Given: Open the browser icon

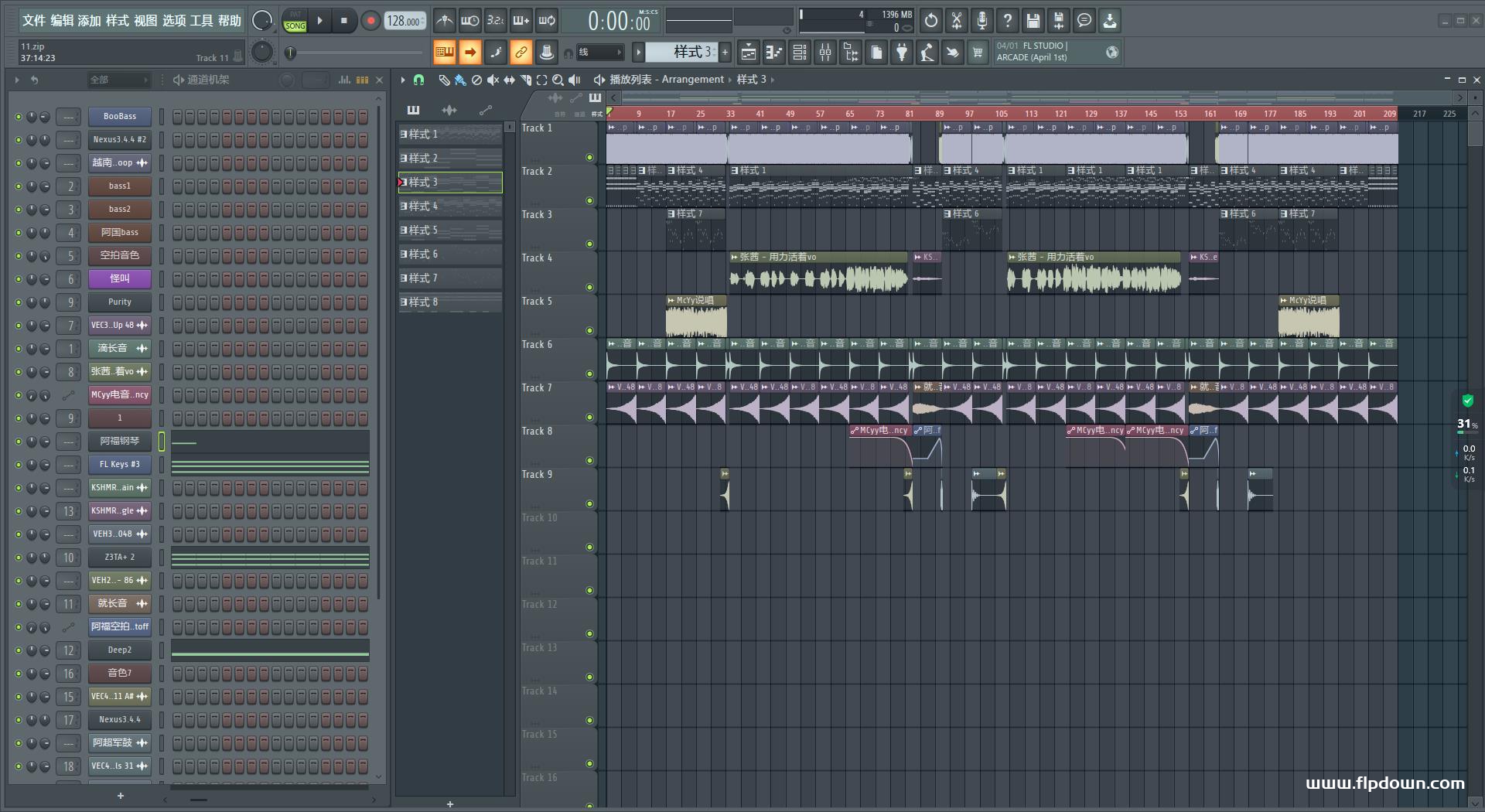Looking at the screenshot, I should tap(851, 53).
